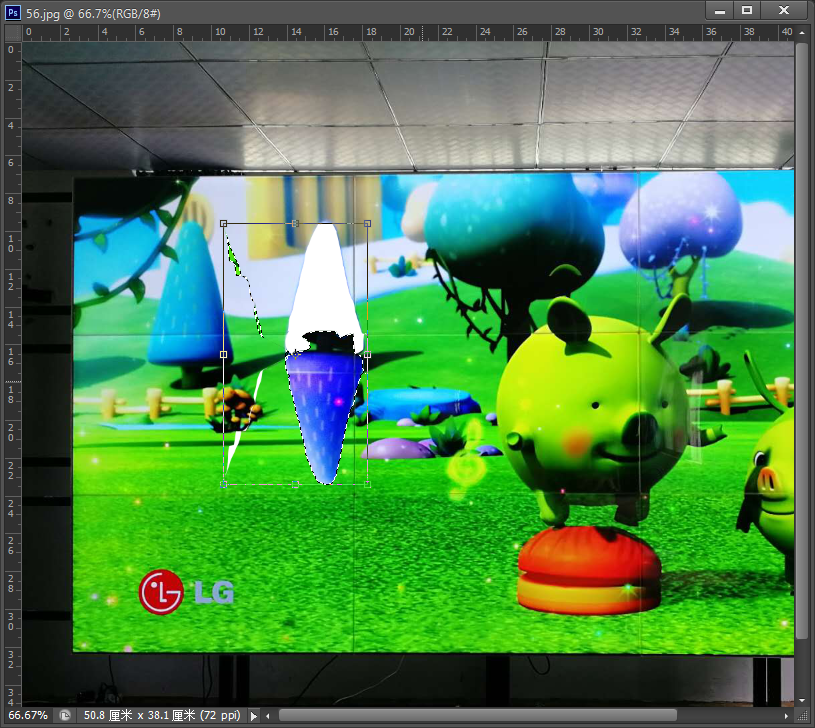Open the status bar options arrow
815x728 pixels.
pos(254,715)
